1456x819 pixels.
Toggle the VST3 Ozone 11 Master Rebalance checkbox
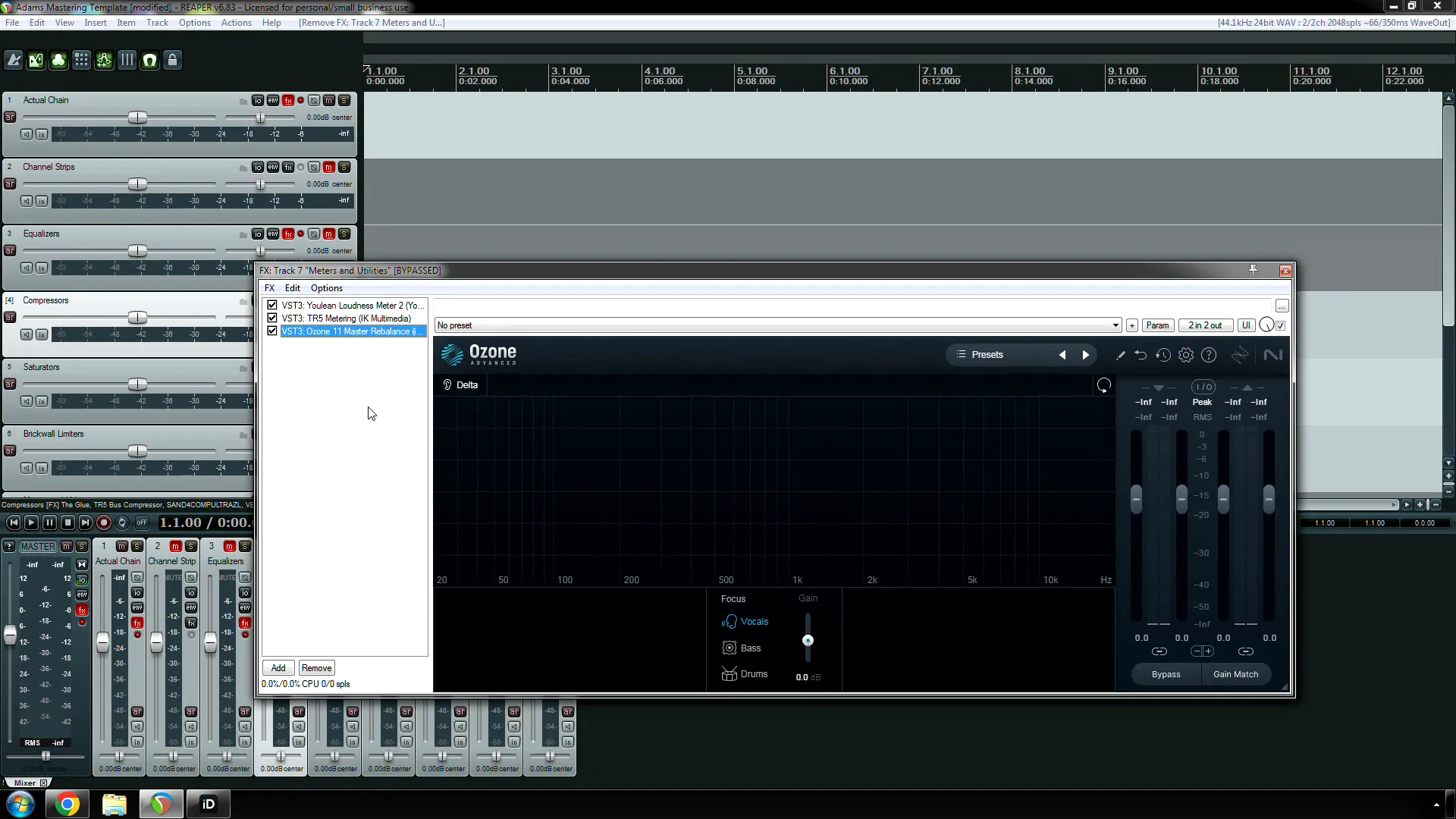point(271,331)
